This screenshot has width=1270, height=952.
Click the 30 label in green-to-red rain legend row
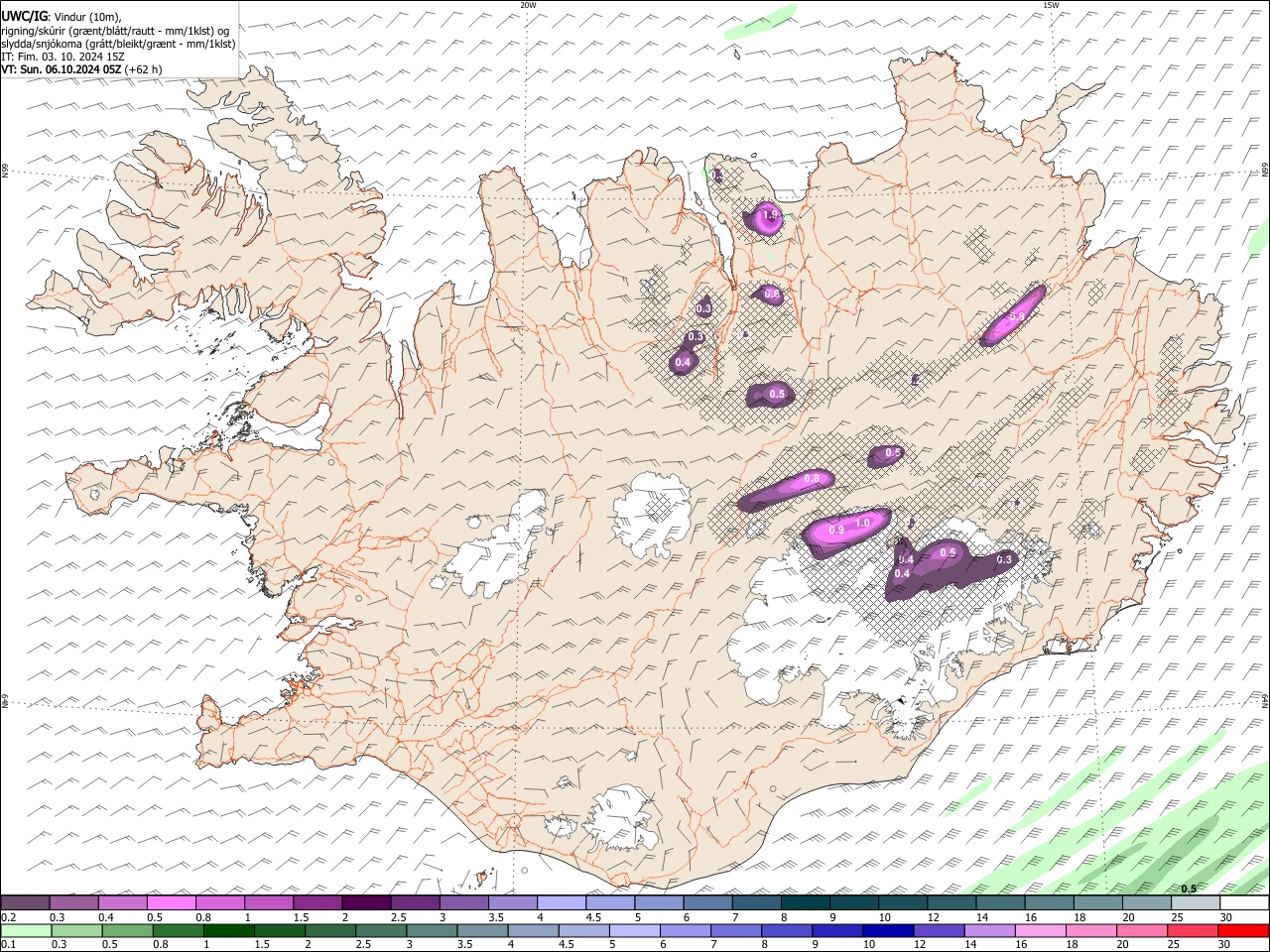(x=1224, y=945)
